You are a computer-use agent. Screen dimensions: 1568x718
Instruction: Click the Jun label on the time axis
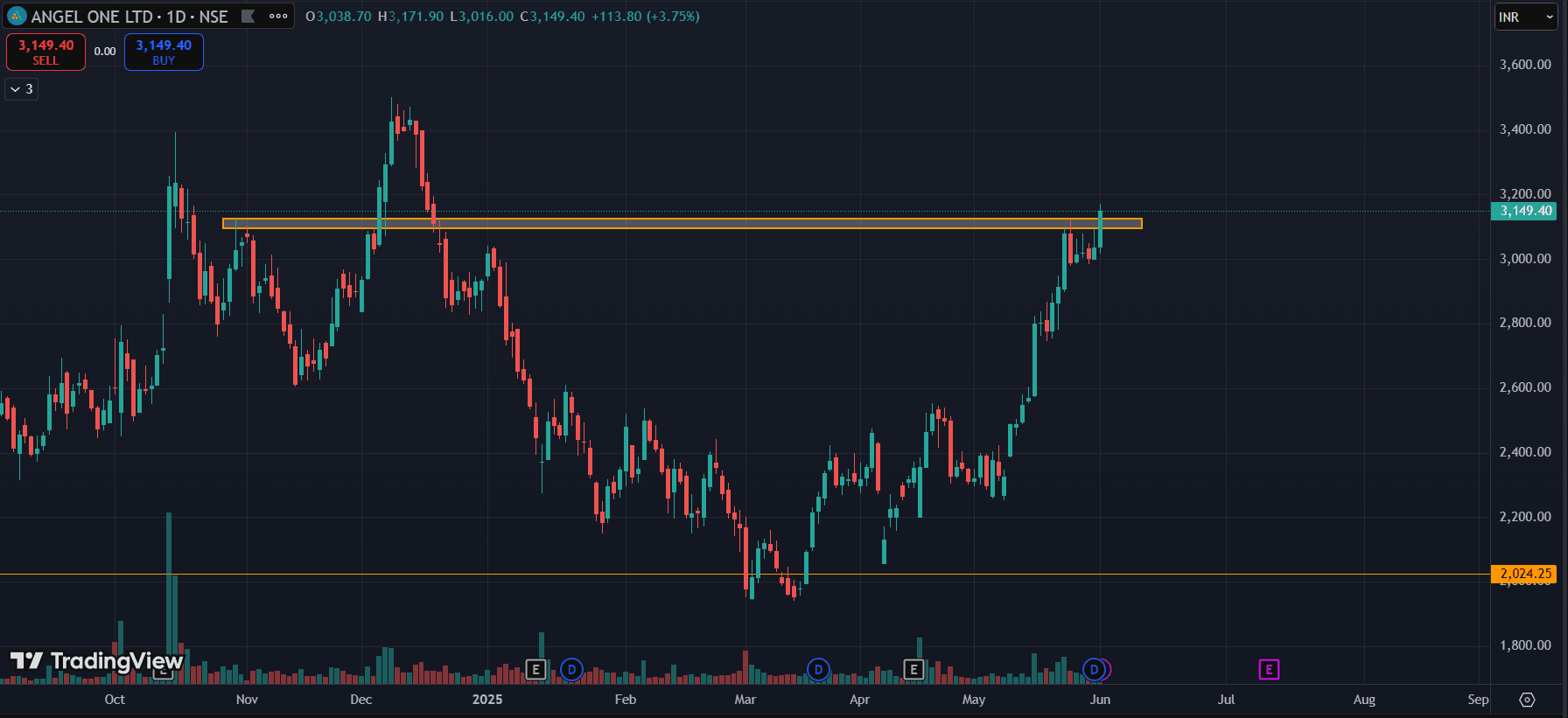[1100, 700]
